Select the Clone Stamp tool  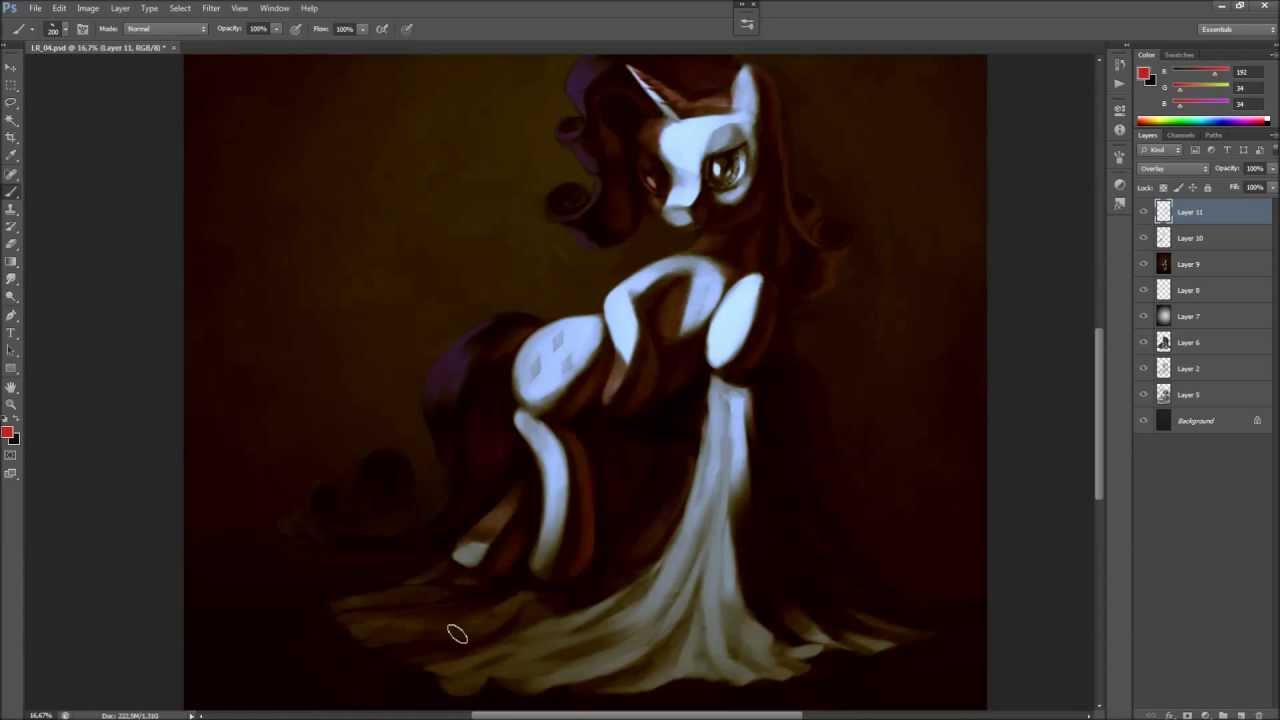click(x=11, y=209)
